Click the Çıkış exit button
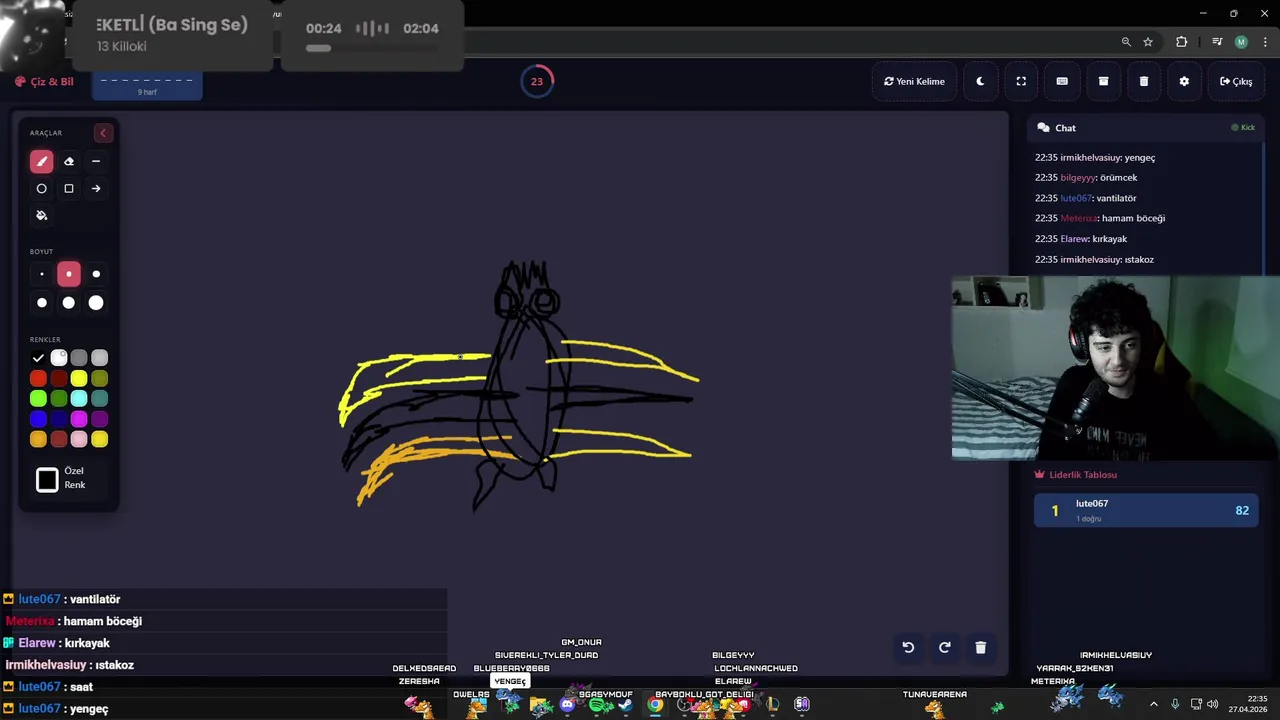This screenshot has width=1280, height=720. pos(1236,81)
